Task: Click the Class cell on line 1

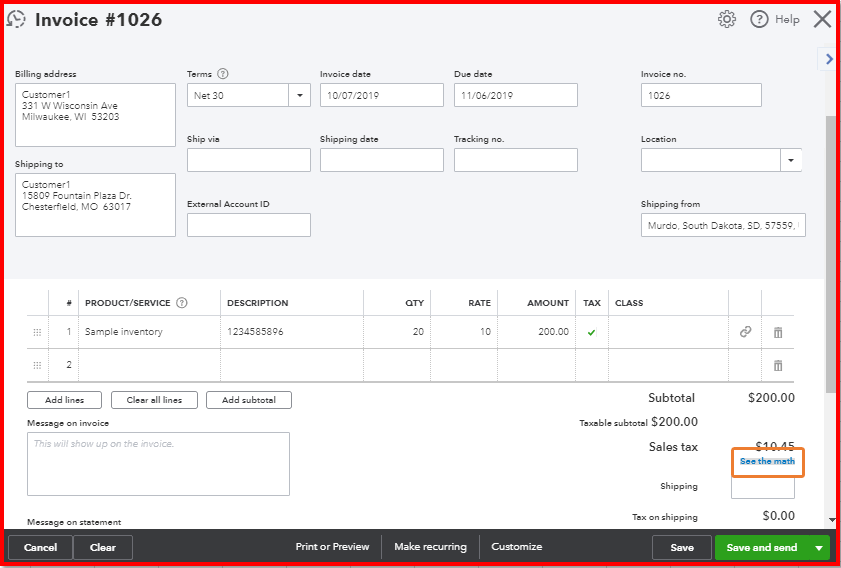Action: [668, 332]
